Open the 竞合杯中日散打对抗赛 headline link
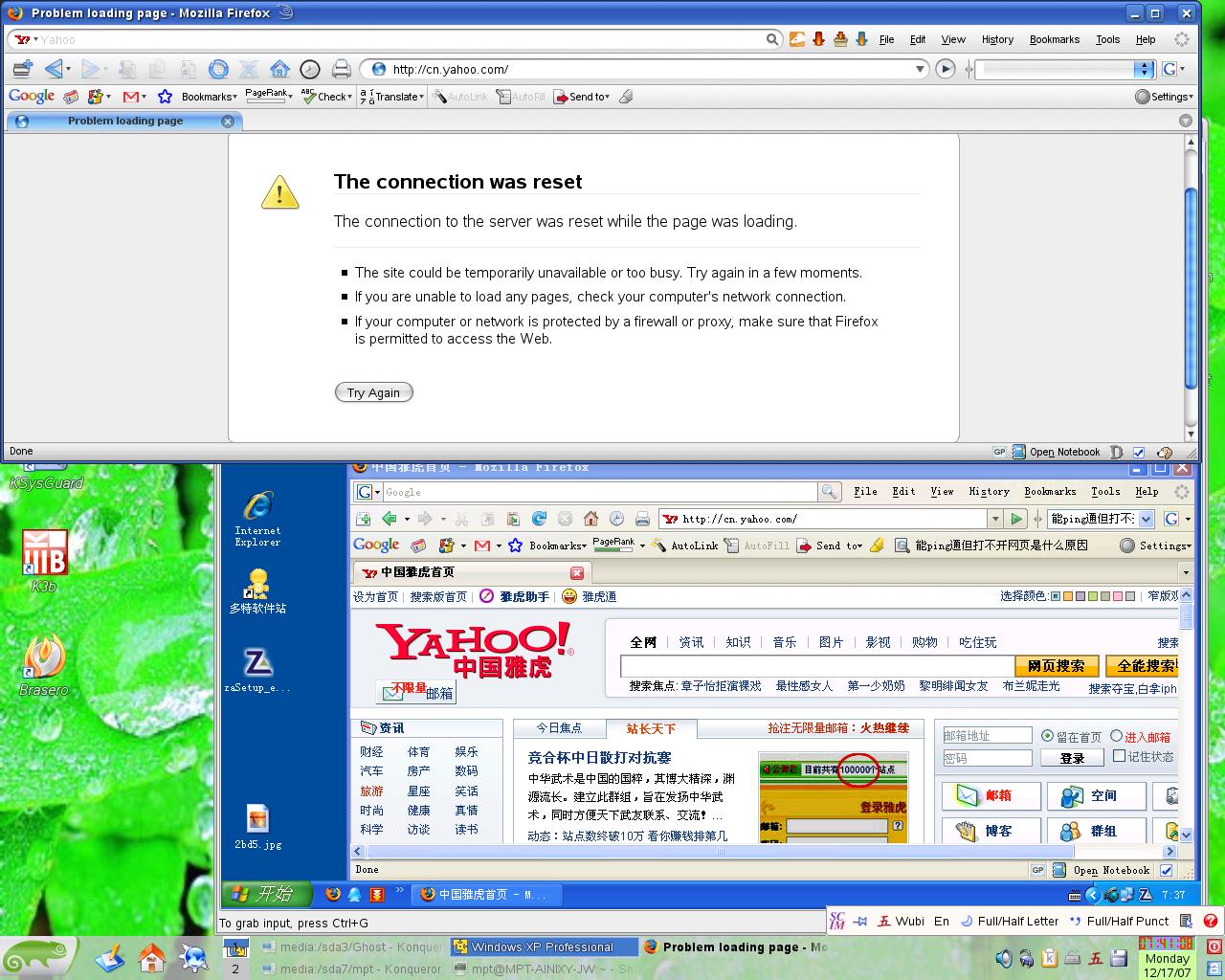Screen dimensions: 1225x980 click(x=599, y=757)
